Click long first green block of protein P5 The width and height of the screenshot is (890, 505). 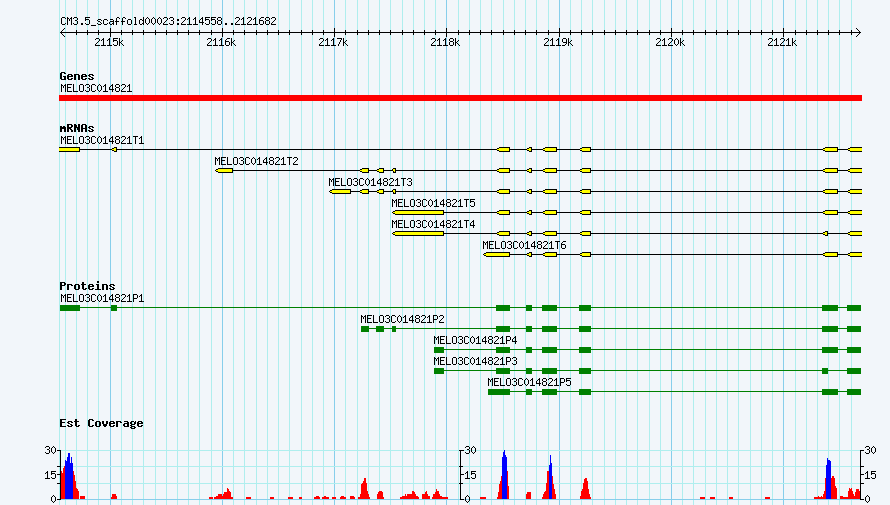499,392
